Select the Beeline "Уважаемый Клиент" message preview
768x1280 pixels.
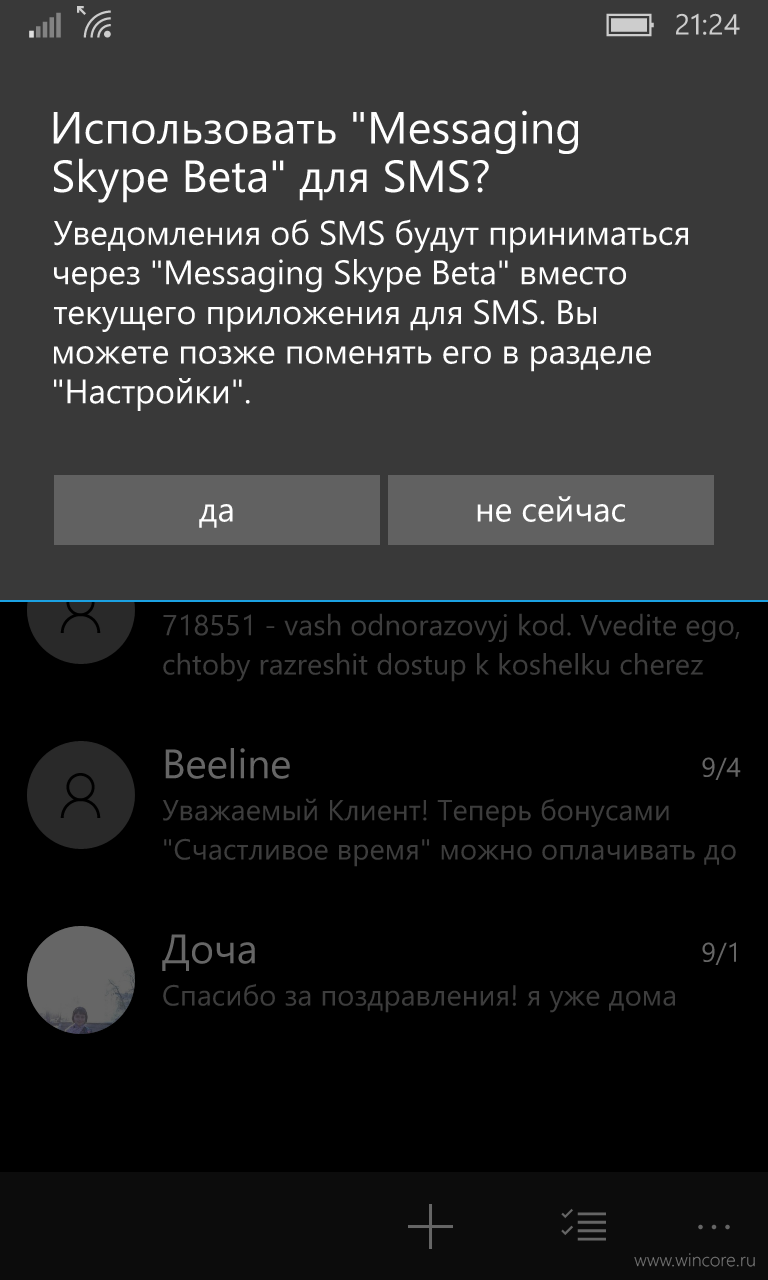tap(450, 831)
